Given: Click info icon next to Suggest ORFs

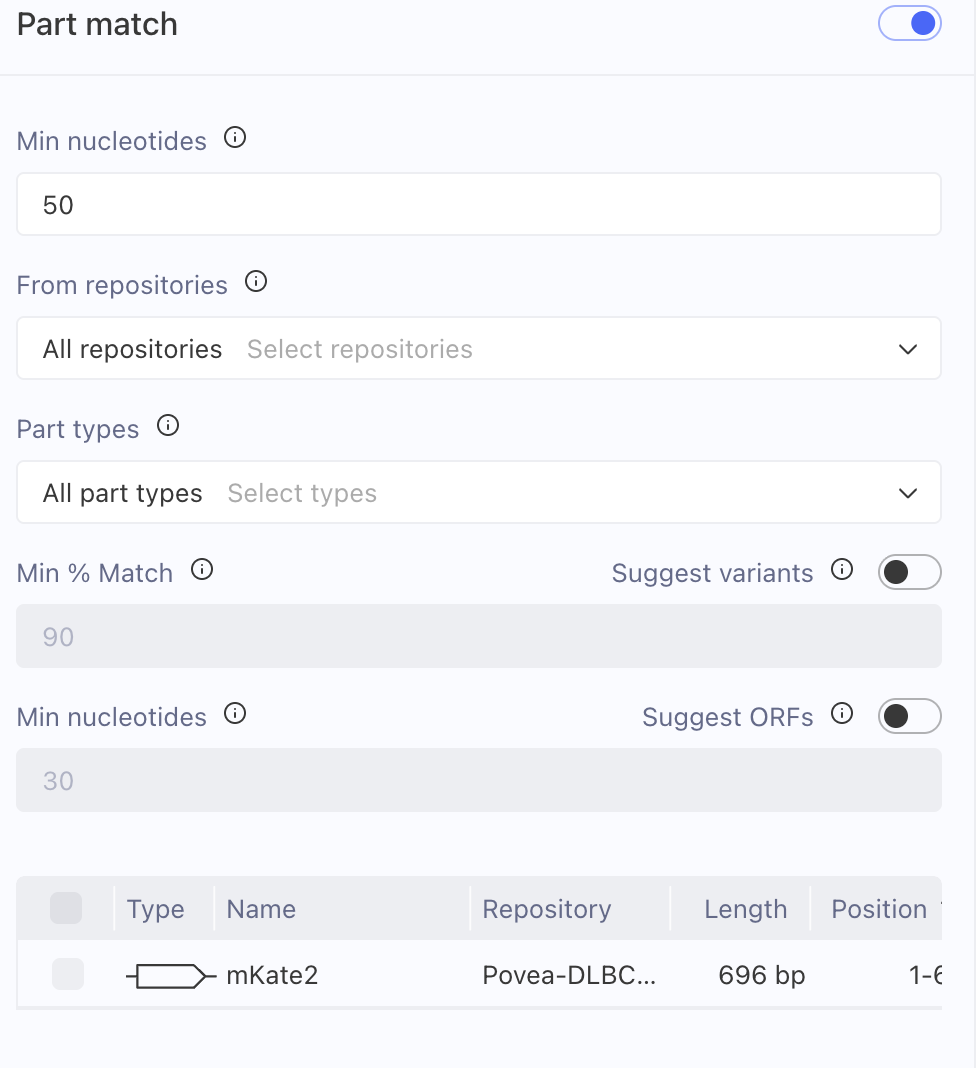Looking at the screenshot, I should (x=842, y=714).
